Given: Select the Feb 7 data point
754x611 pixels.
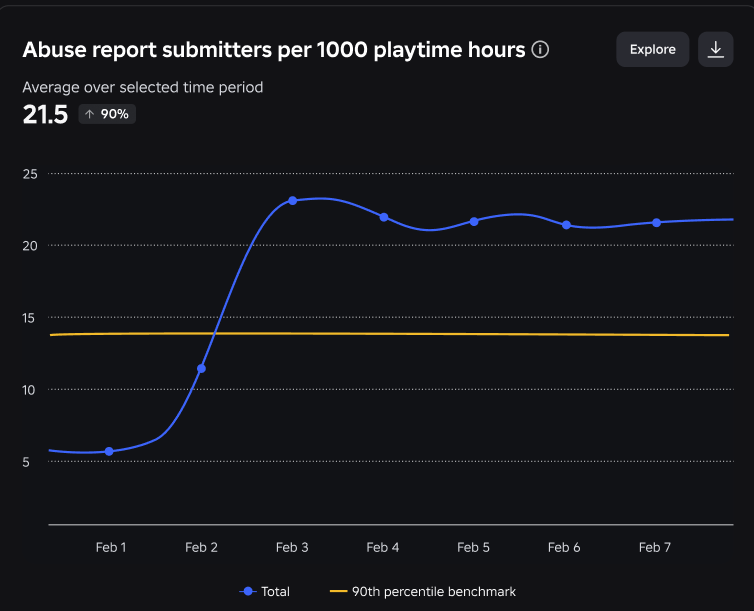Looking at the screenshot, I should (656, 223).
